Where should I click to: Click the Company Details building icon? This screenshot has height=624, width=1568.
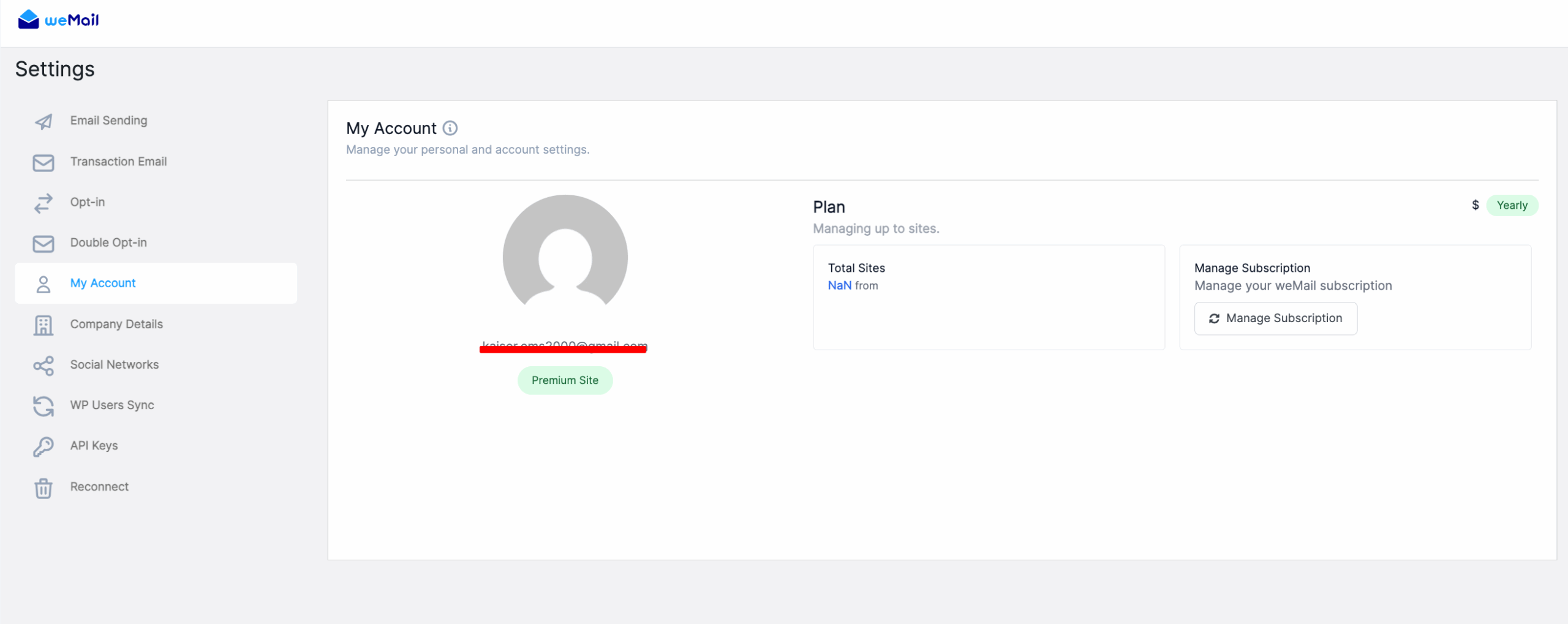[43, 325]
